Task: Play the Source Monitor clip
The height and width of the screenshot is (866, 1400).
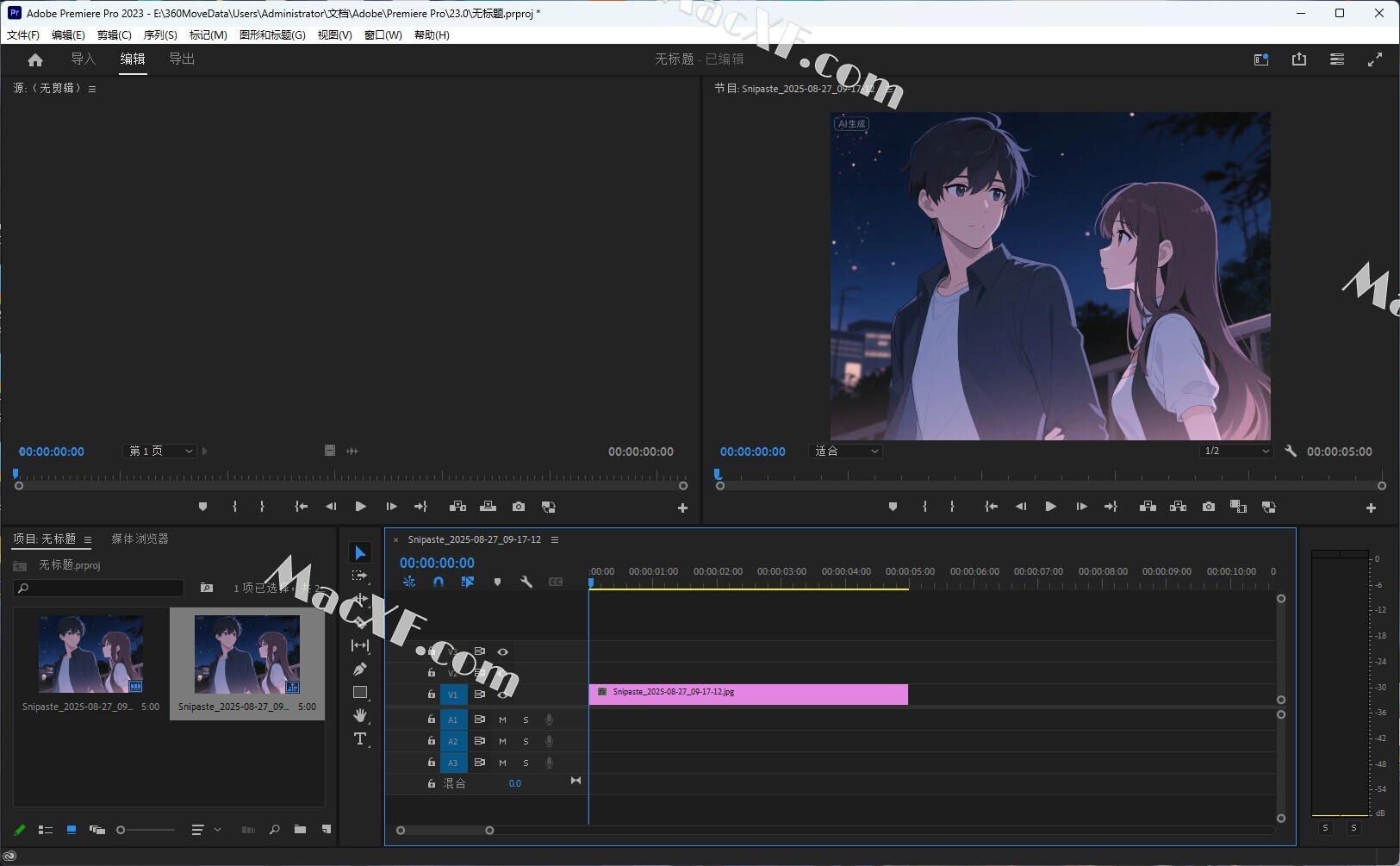Action: [x=360, y=507]
